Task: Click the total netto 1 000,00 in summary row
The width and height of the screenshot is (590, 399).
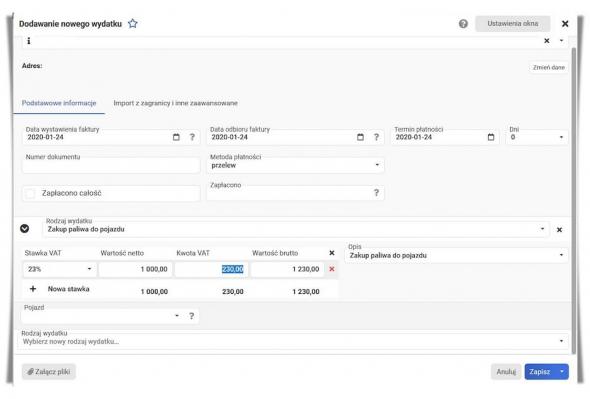Action: pos(154,291)
